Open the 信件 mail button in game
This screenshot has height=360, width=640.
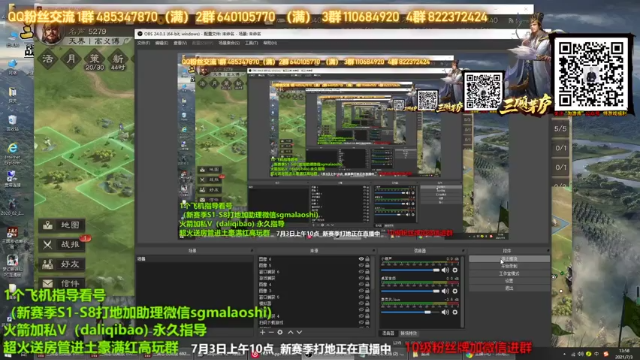[62, 283]
